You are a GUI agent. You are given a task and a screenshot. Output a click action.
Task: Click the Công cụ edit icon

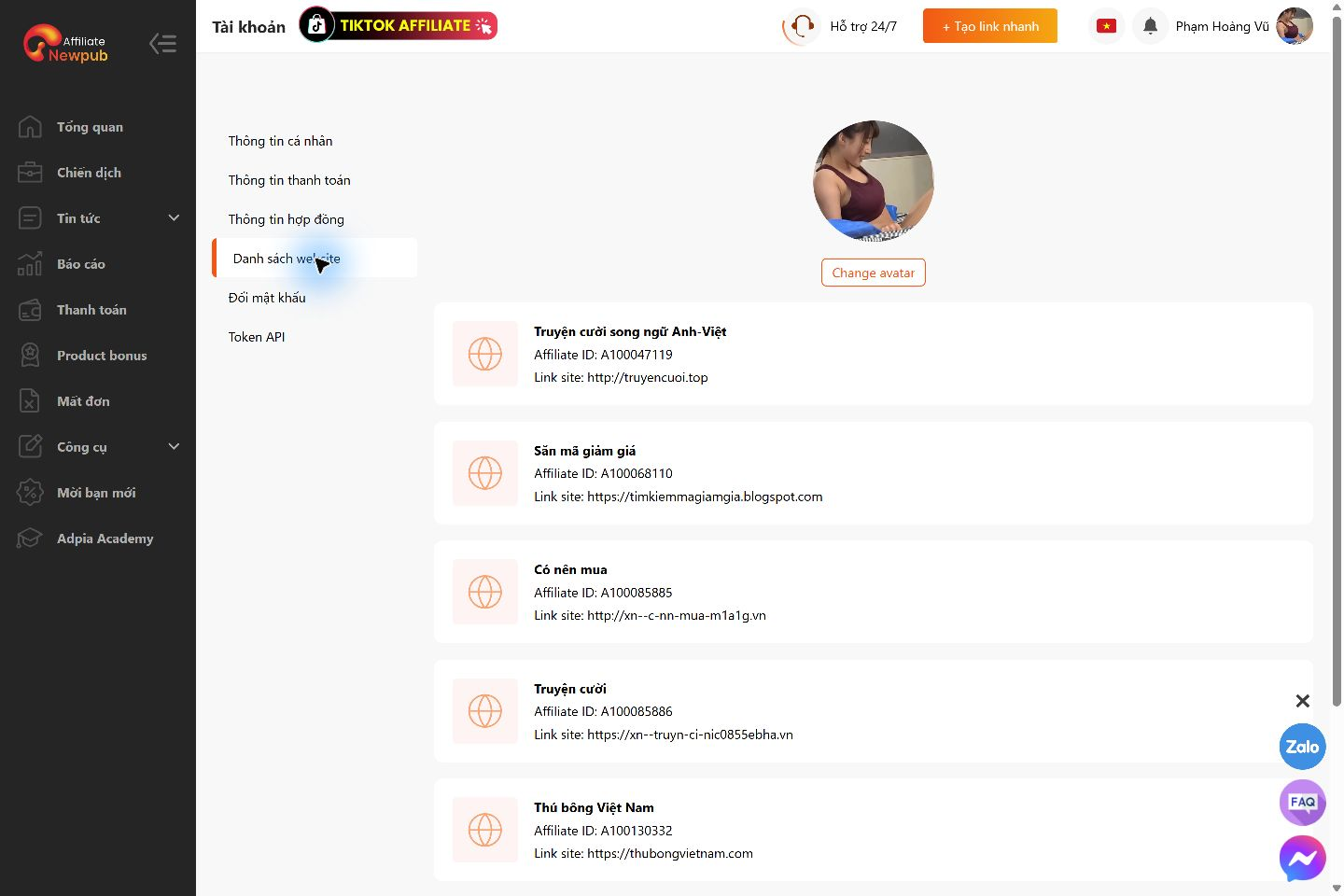(30, 447)
